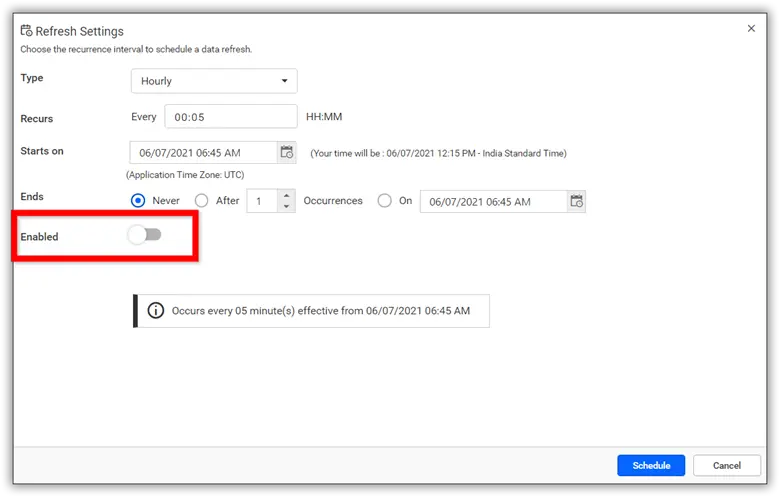The image size is (780, 497).
Task: Click the Refresh Settings title icon
Action: 26,31
